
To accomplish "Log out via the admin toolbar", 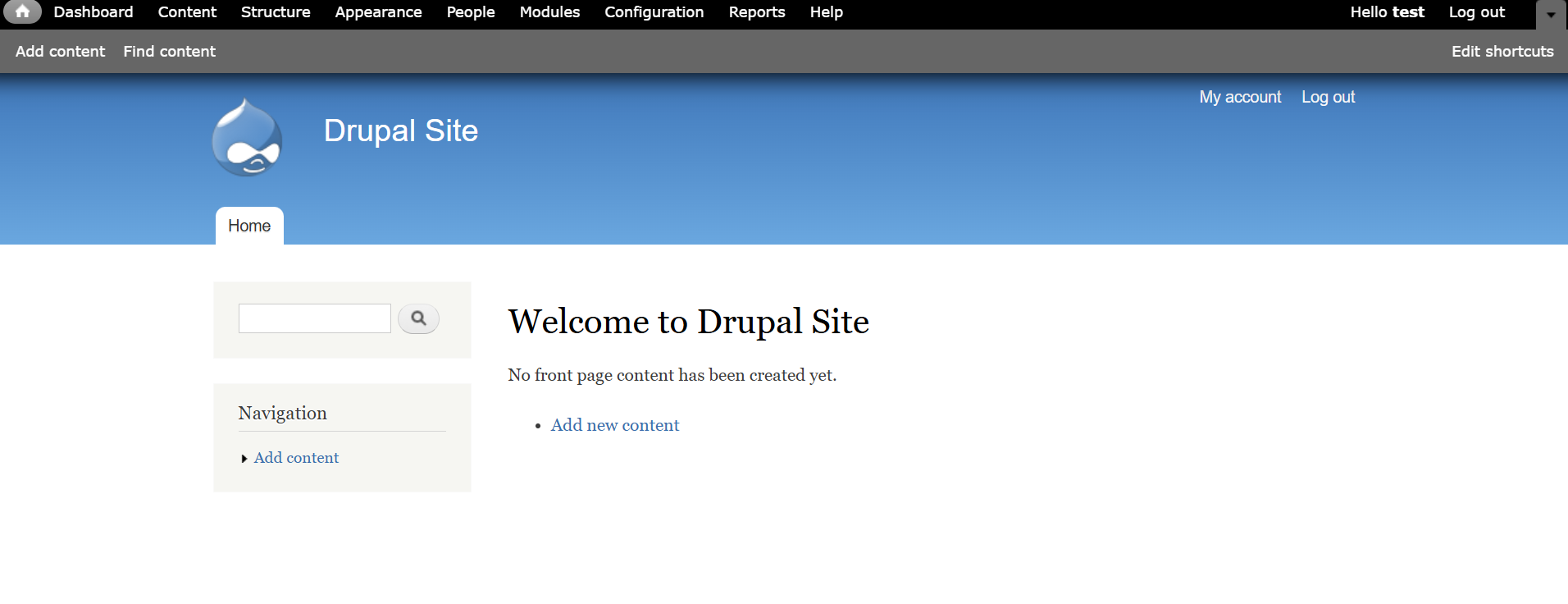I will pos(1476,12).
